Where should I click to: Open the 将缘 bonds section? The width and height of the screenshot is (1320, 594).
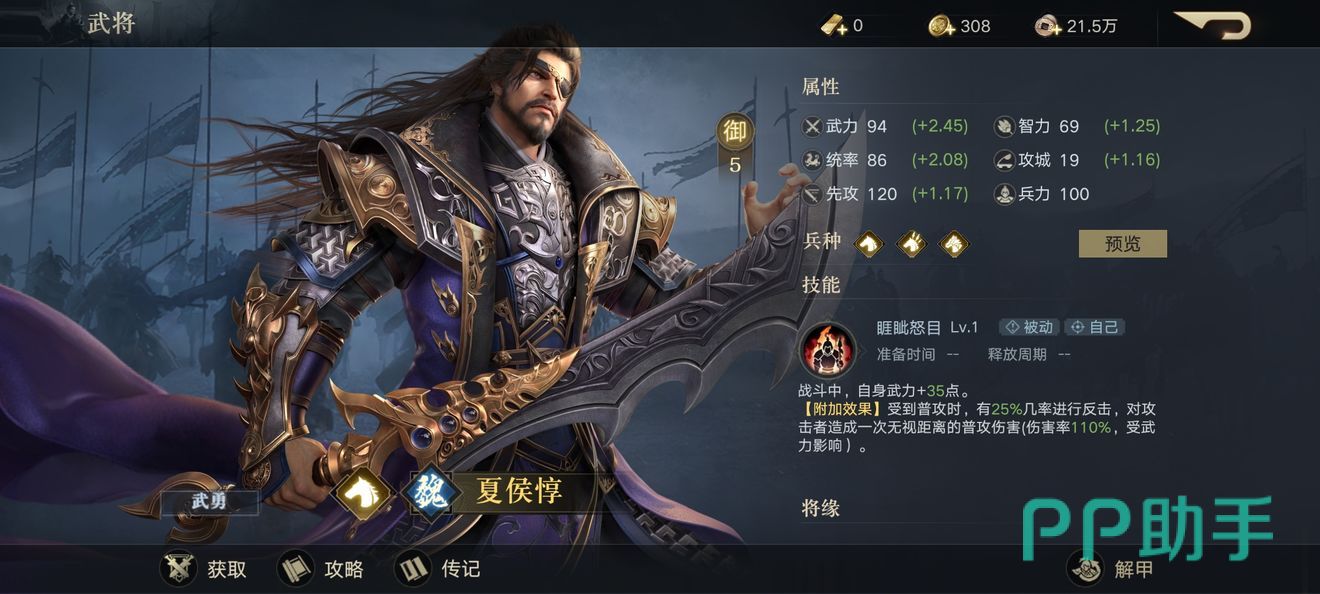point(821,508)
